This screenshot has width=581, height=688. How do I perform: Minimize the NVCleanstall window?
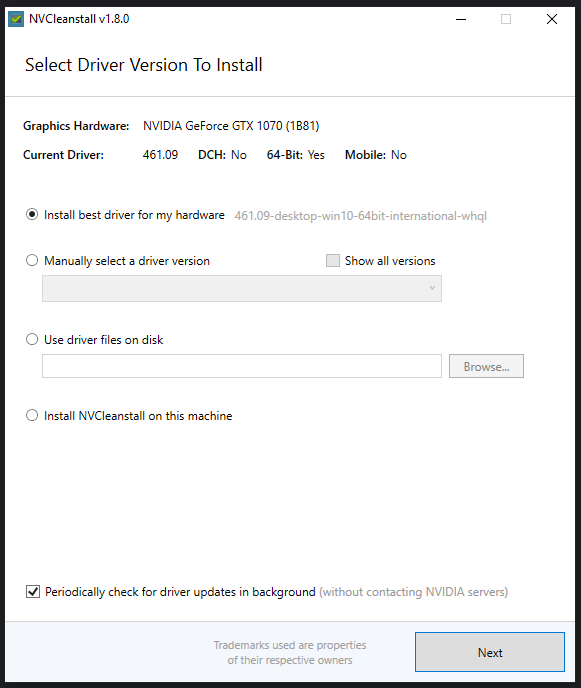pyautogui.click(x=461, y=19)
